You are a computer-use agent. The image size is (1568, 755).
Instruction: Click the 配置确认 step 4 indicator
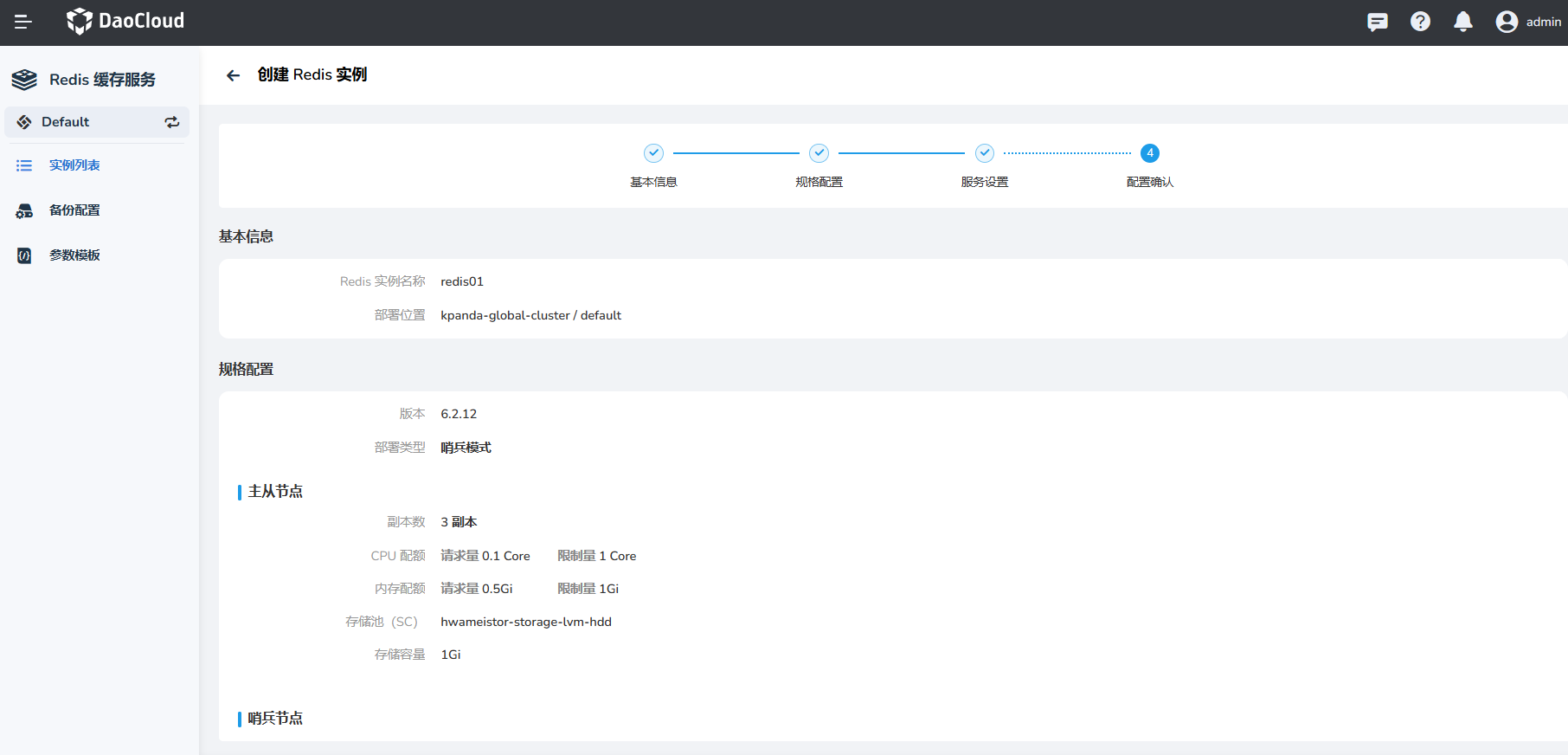(x=1149, y=153)
